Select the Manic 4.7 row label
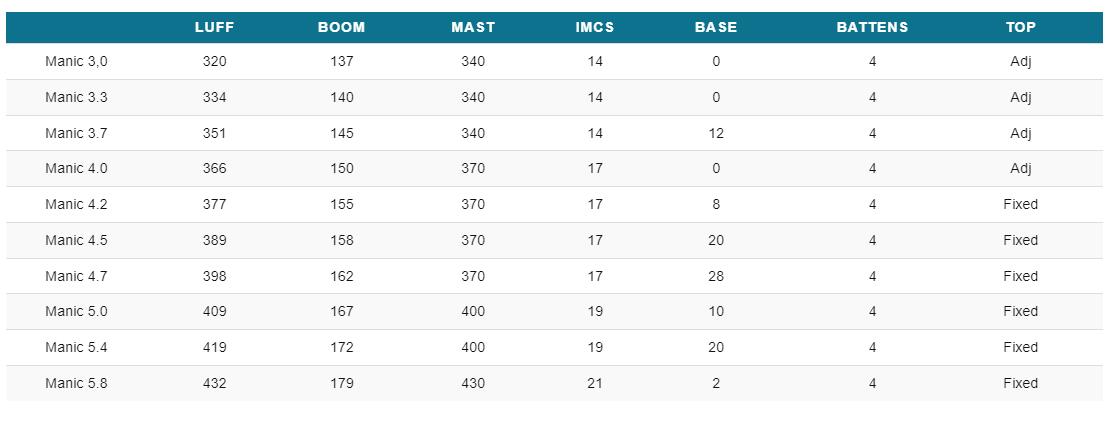 point(77,276)
